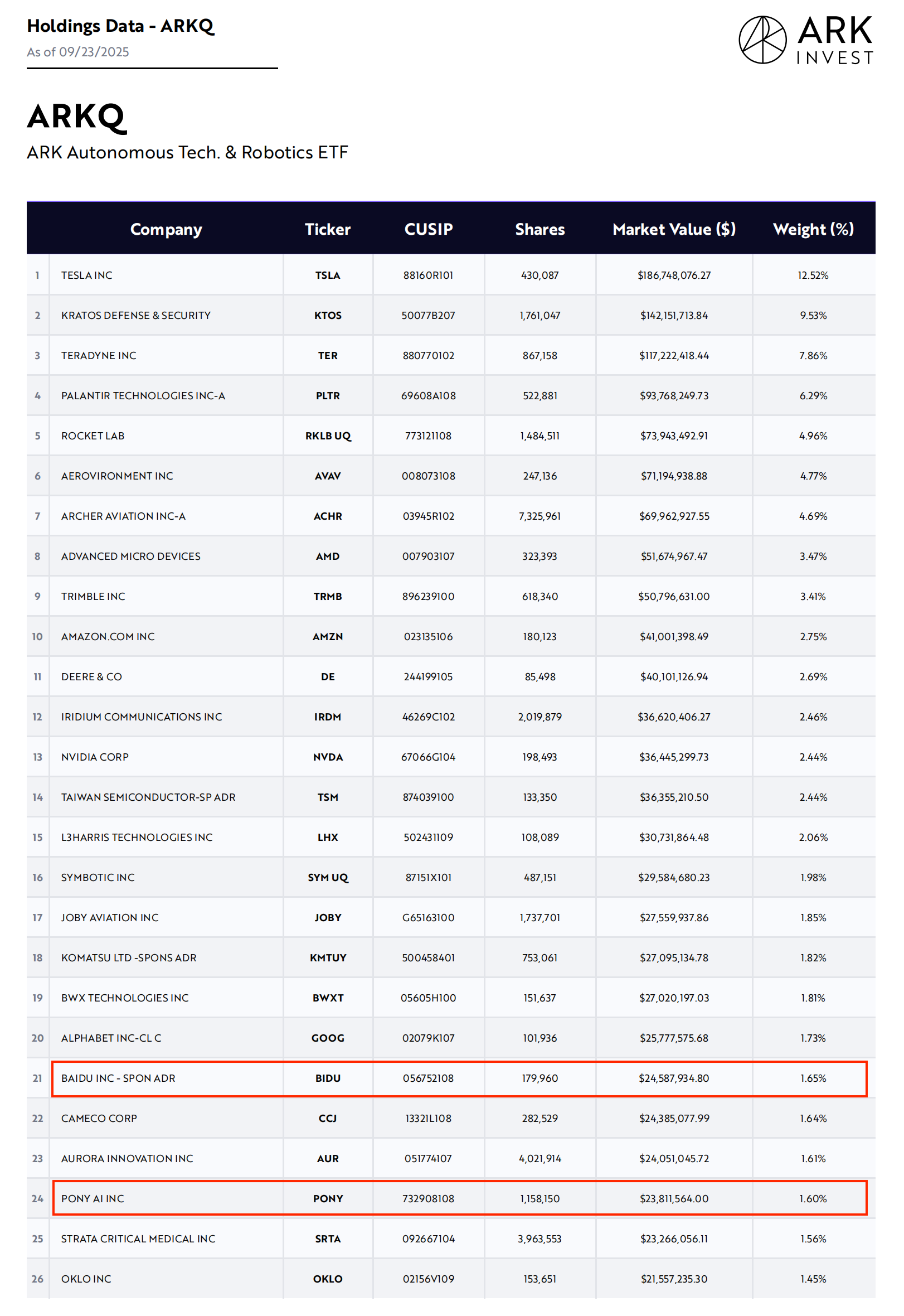The height and width of the screenshot is (1316, 904).
Task: Click the NVIDIA CORP company name
Action: [95, 758]
